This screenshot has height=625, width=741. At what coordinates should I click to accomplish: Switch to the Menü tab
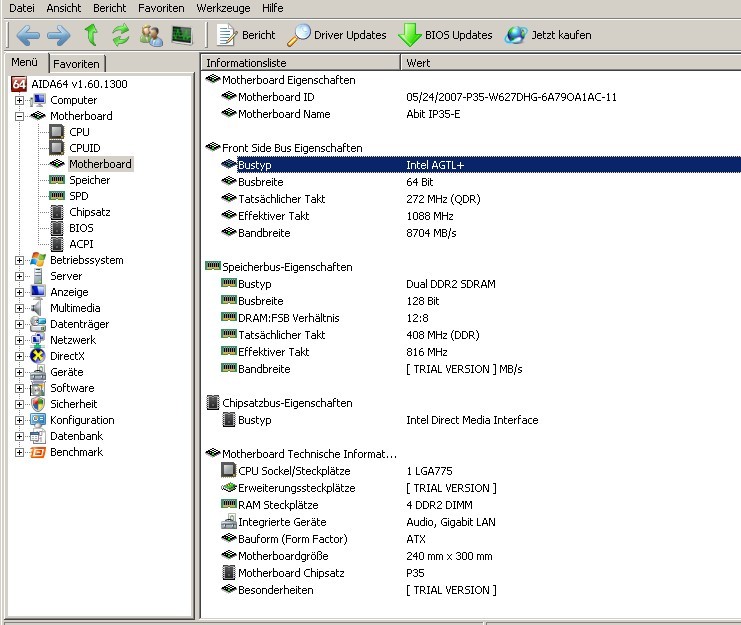pos(25,62)
